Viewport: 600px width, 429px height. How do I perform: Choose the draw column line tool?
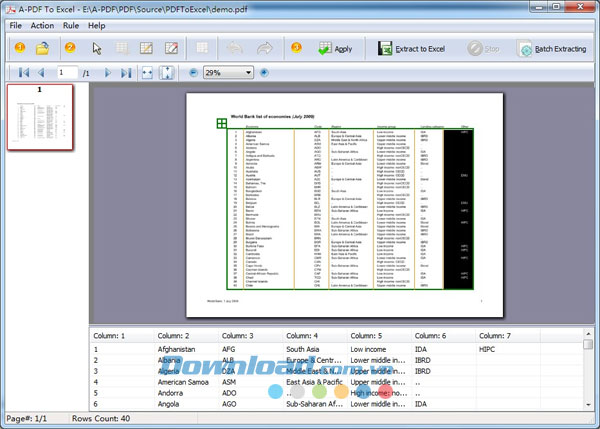(x=146, y=48)
